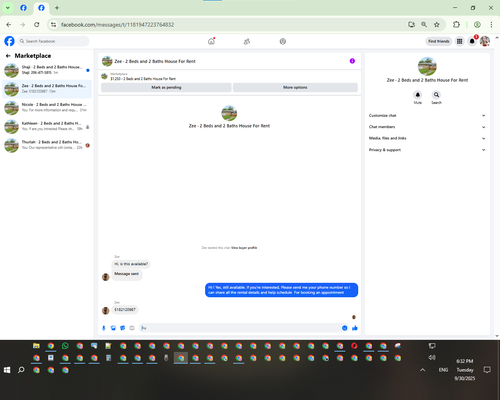
Task: Open the ENG language indicator
Action: (443, 370)
